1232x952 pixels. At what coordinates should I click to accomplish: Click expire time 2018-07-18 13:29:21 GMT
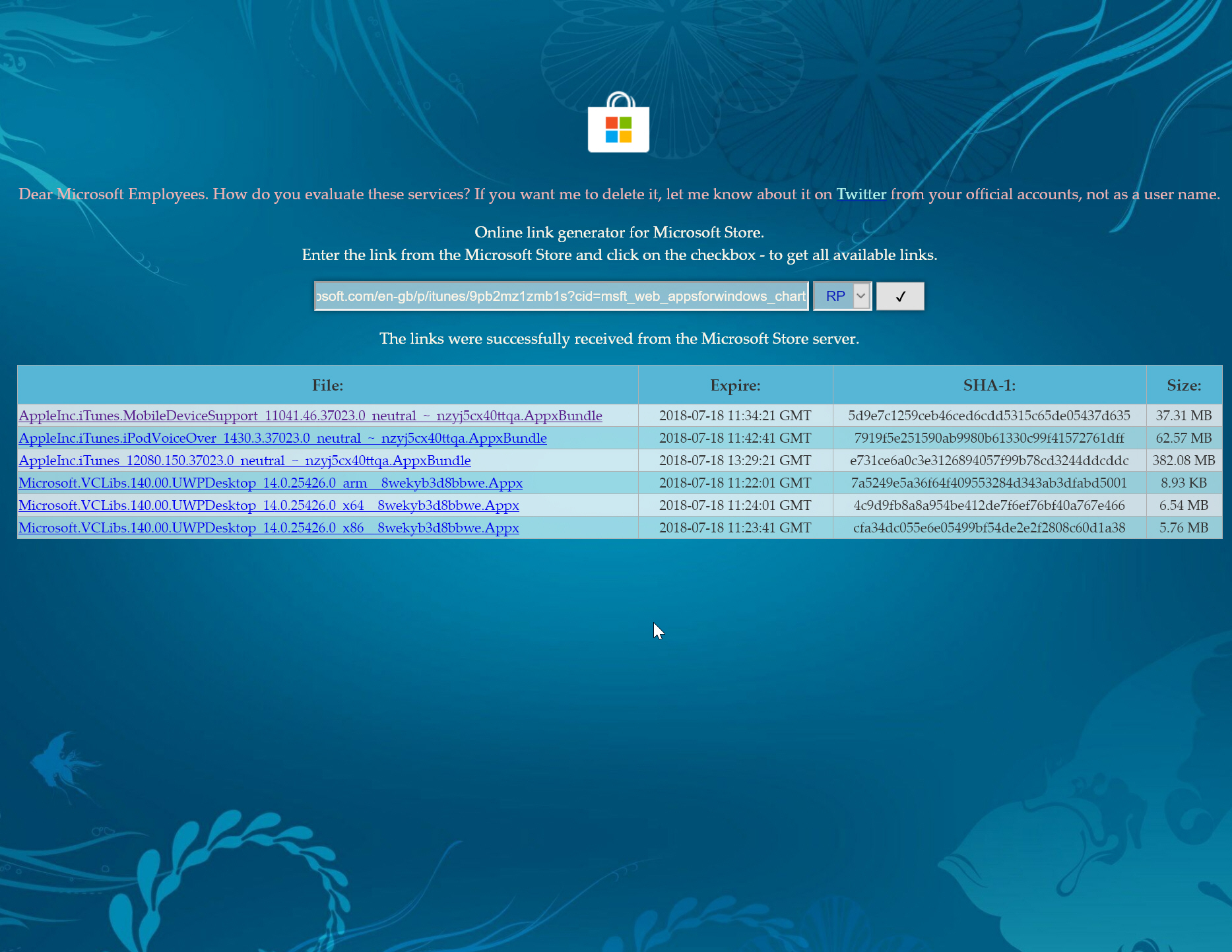[735, 460]
